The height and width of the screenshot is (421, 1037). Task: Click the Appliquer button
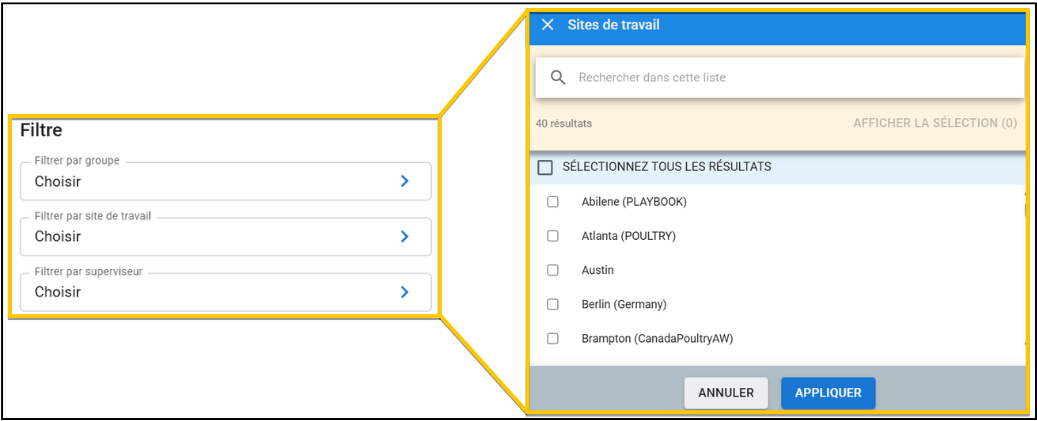827,393
